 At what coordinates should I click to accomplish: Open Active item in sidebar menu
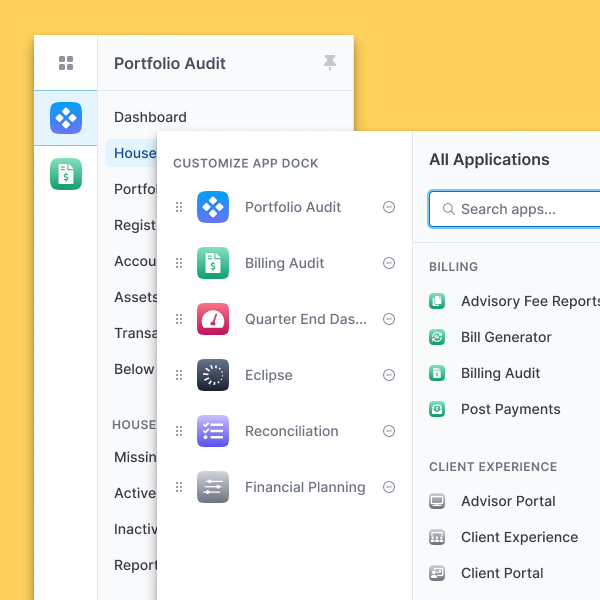point(135,493)
